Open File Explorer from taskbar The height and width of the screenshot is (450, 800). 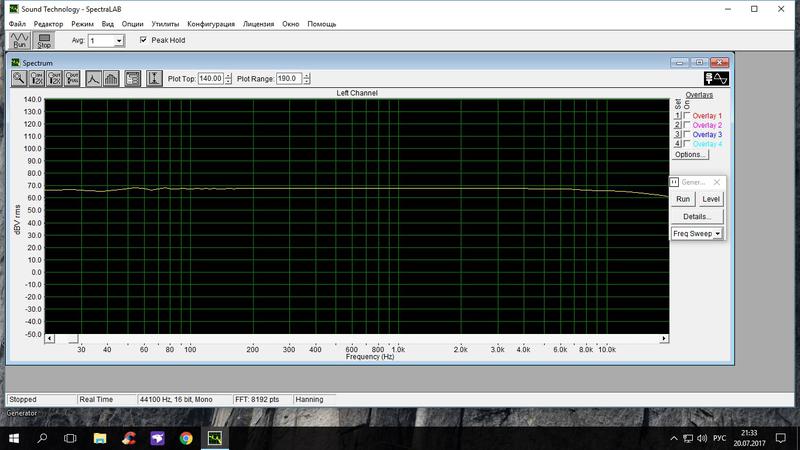tap(100, 438)
